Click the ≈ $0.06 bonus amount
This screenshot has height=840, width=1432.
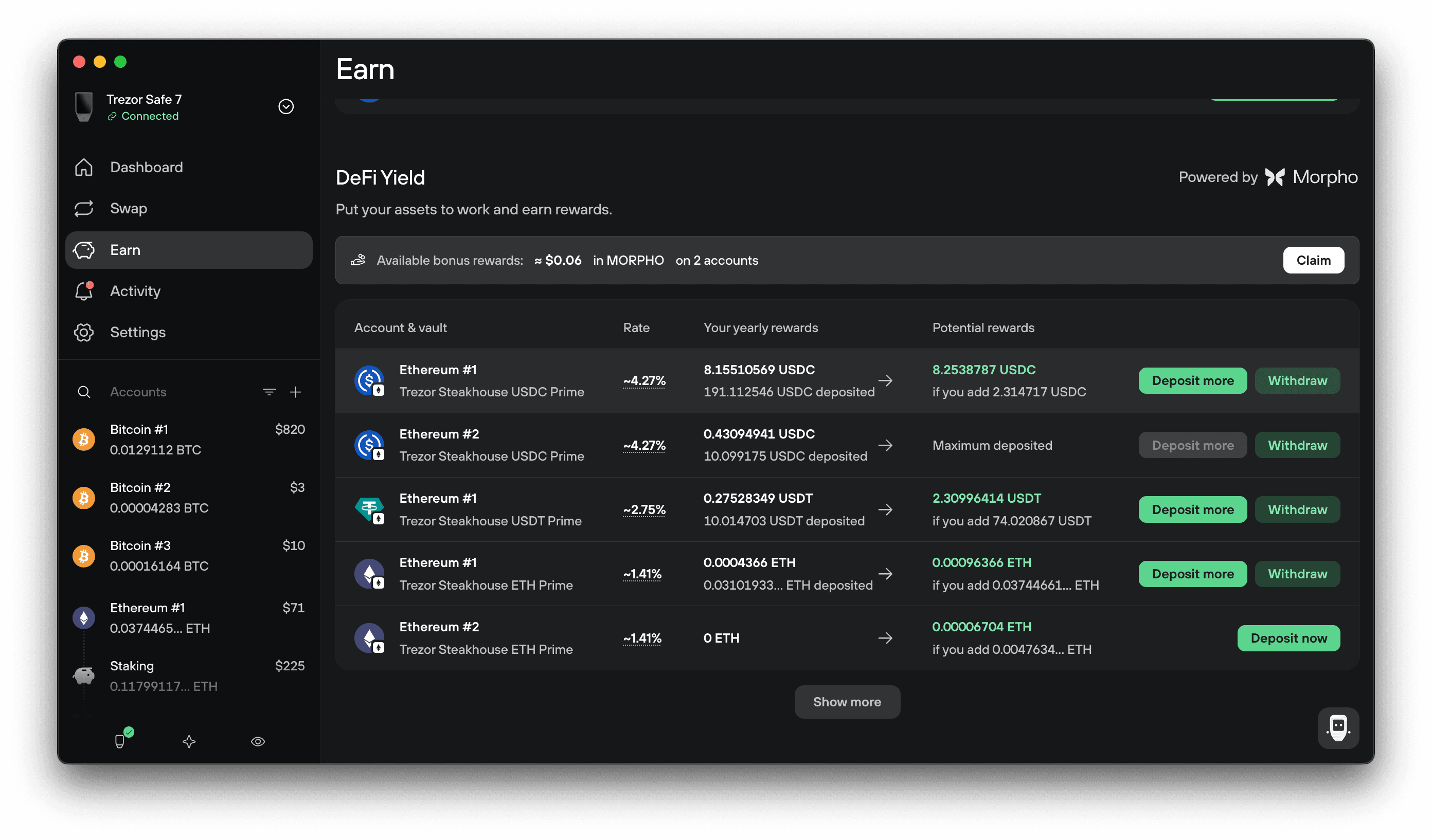[x=558, y=260]
